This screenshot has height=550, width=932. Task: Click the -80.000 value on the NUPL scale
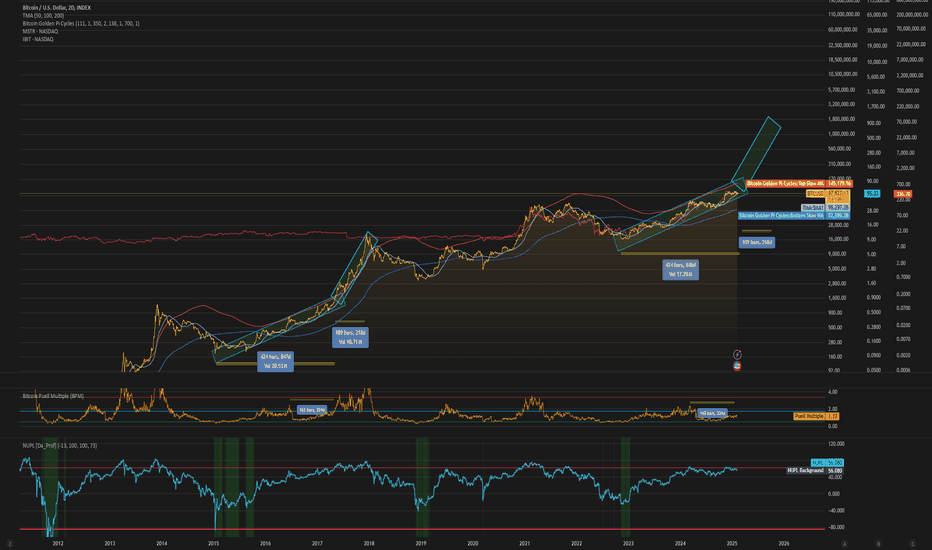(x=836, y=527)
